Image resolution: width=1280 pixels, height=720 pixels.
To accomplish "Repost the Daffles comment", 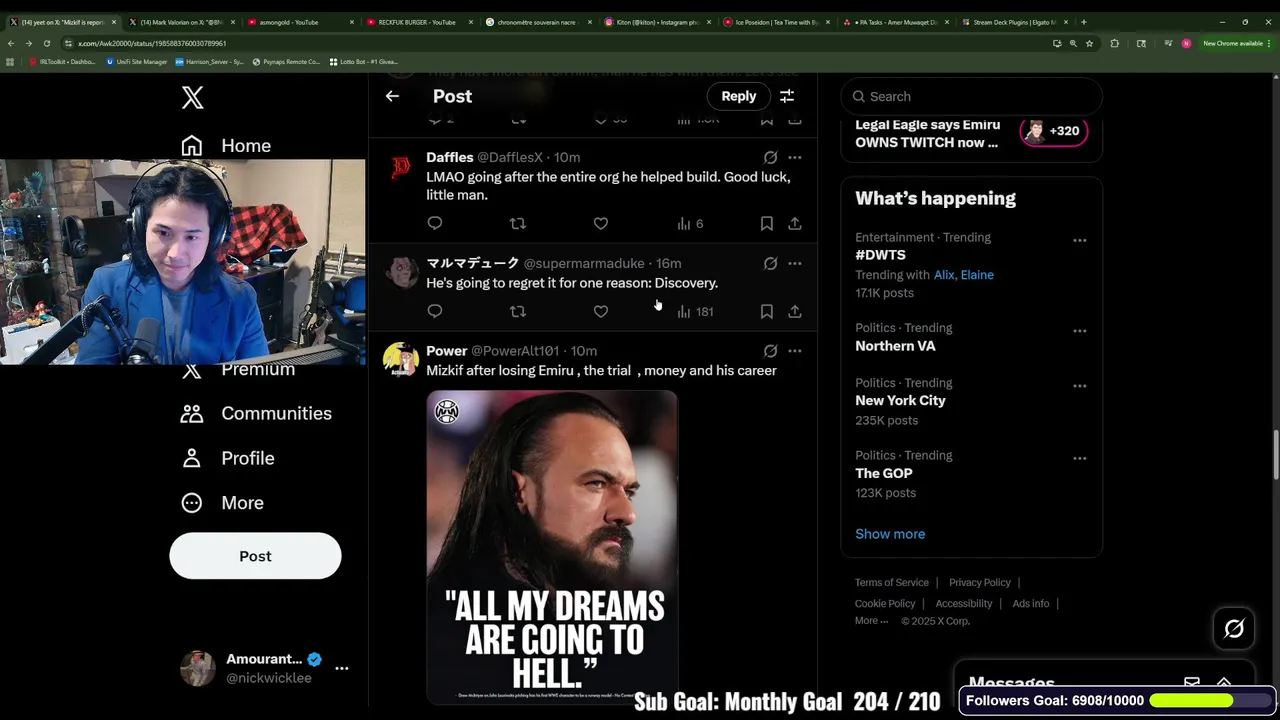I will tap(517, 223).
